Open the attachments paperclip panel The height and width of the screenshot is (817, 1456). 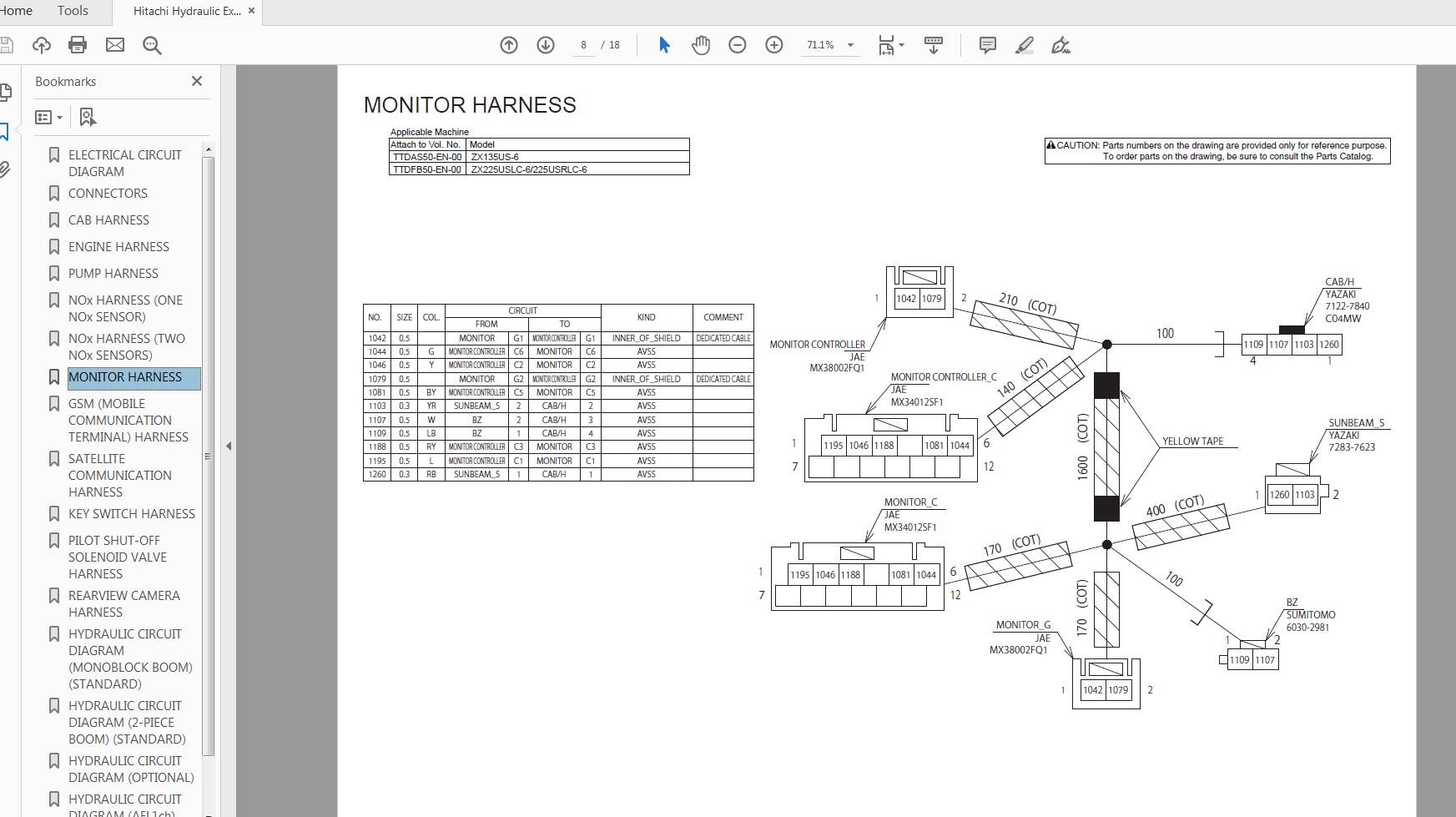tap(5, 170)
